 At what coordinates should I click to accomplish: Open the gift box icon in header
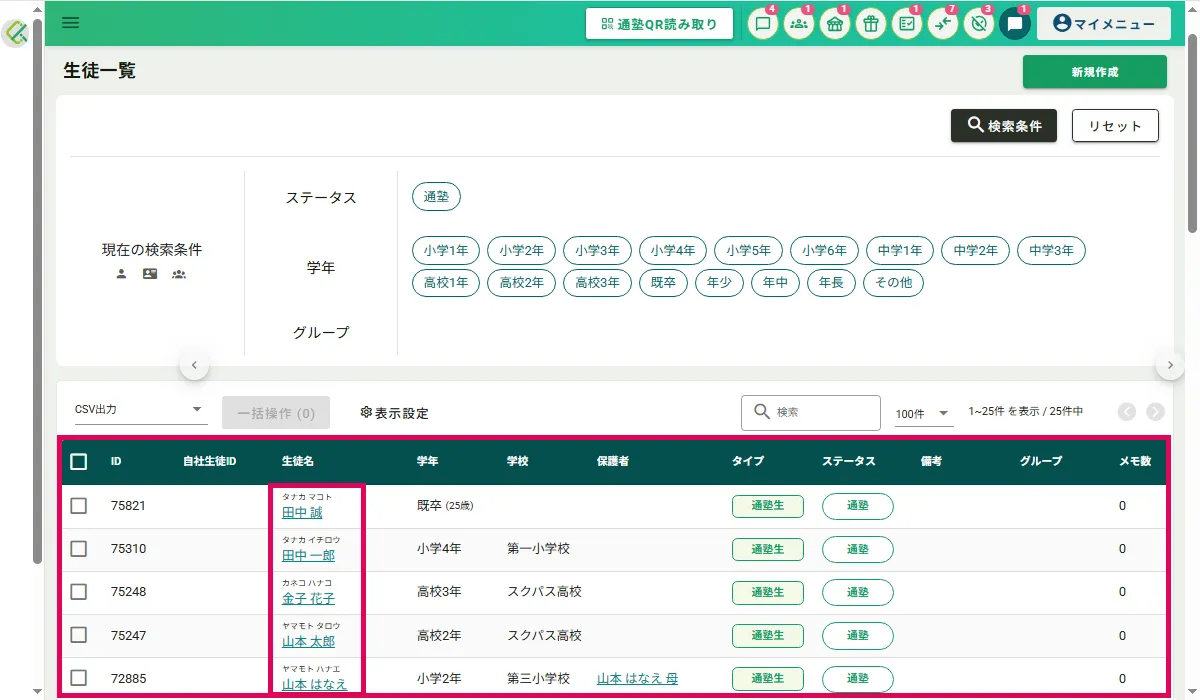point(871,24)
